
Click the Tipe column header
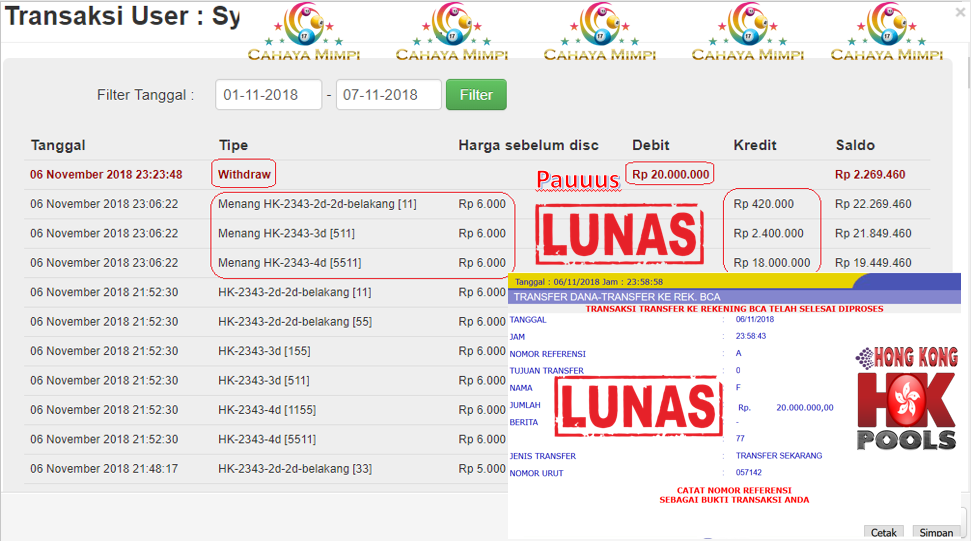233,145
